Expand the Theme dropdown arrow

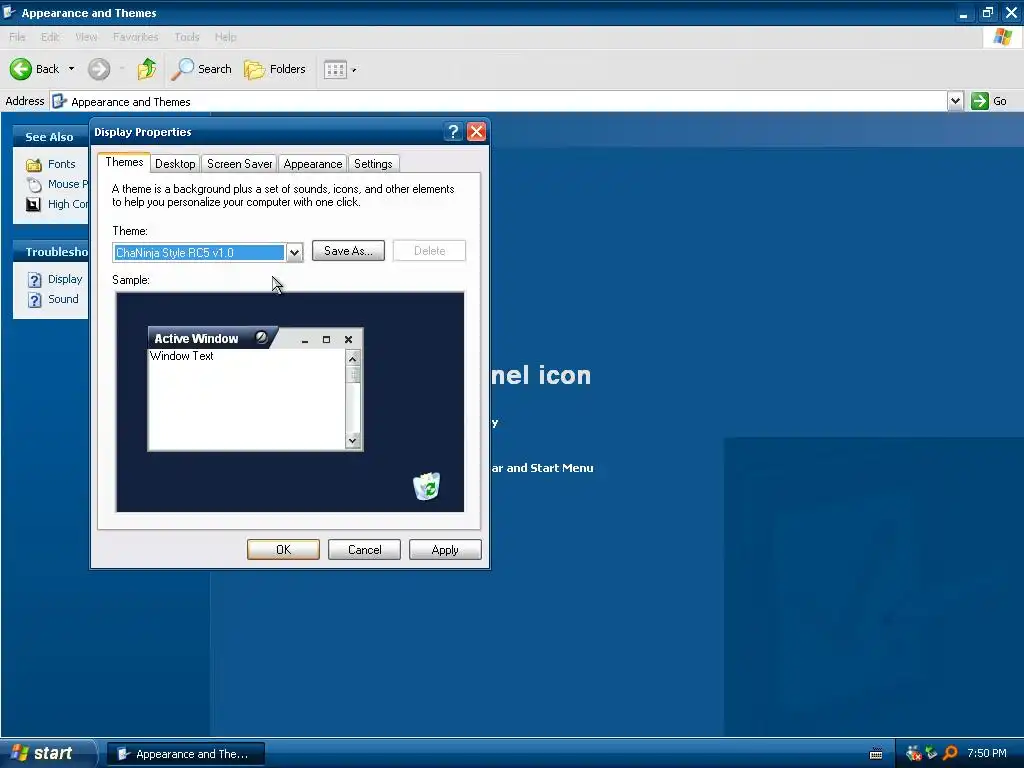295,253
